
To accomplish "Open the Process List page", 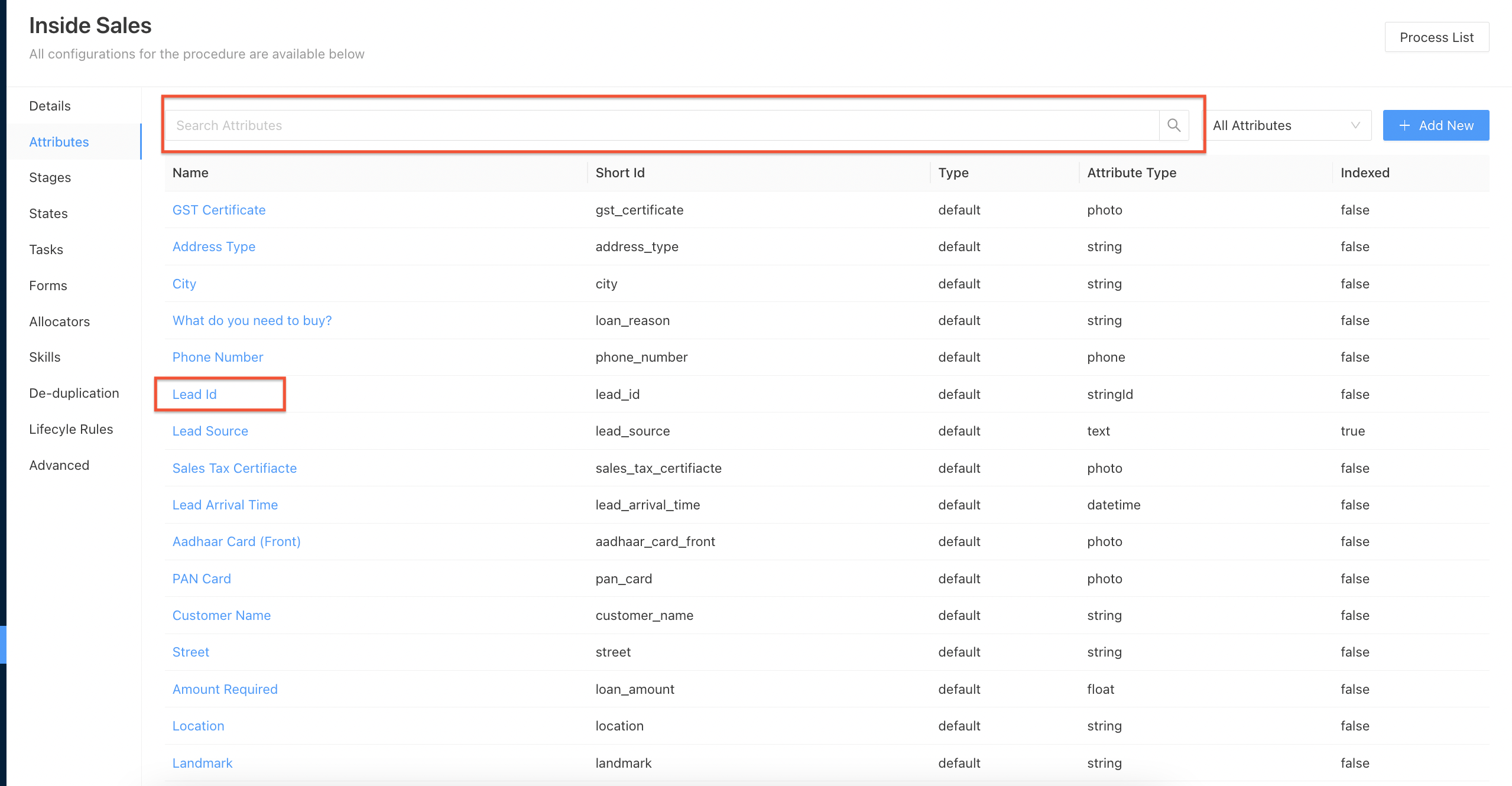I will pyautogui.click(x=1436, y=37).
